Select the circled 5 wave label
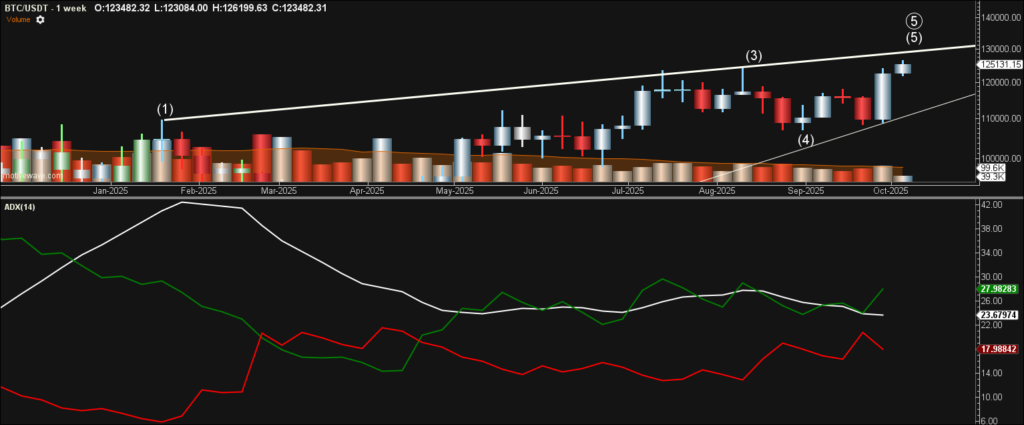The height and width of the screenshot is (425, 1024). point(915,24)
